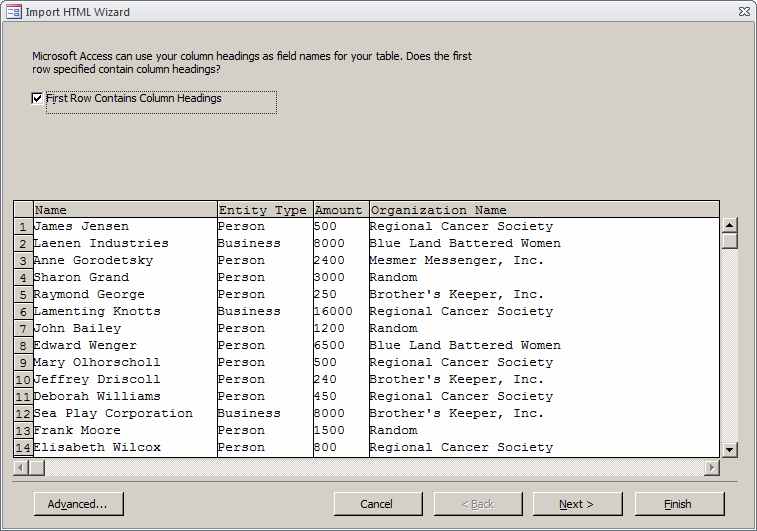The image size is (757, 531).
Task: Click the cell Sharon Grand
Action: (125, 278)
